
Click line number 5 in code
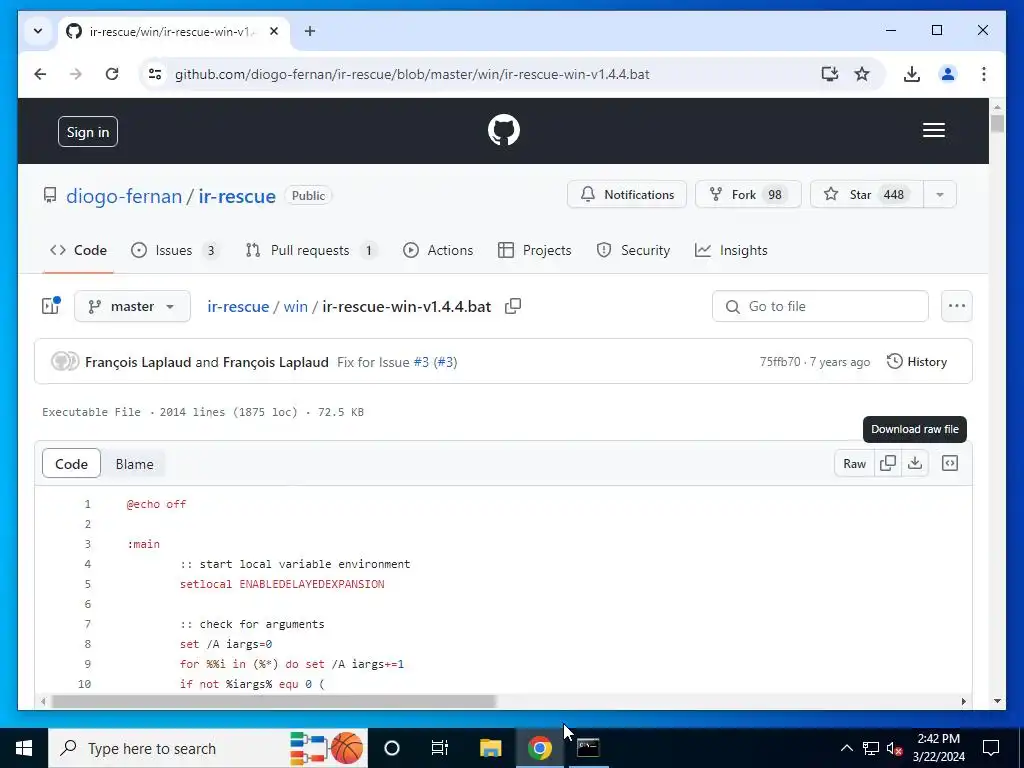pyautogui.click(x=88, y=584)
